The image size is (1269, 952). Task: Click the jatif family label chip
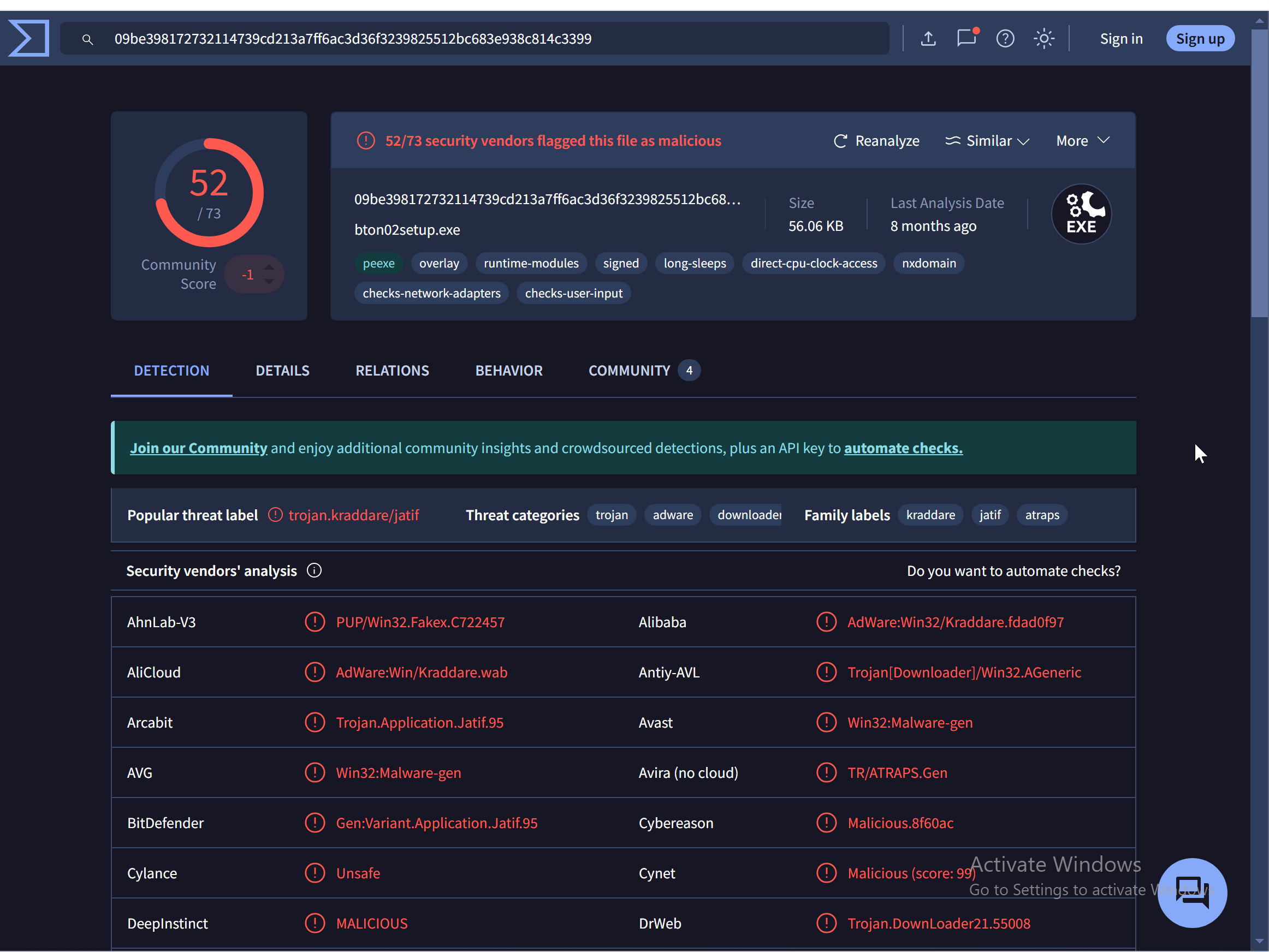pos(990,515)
